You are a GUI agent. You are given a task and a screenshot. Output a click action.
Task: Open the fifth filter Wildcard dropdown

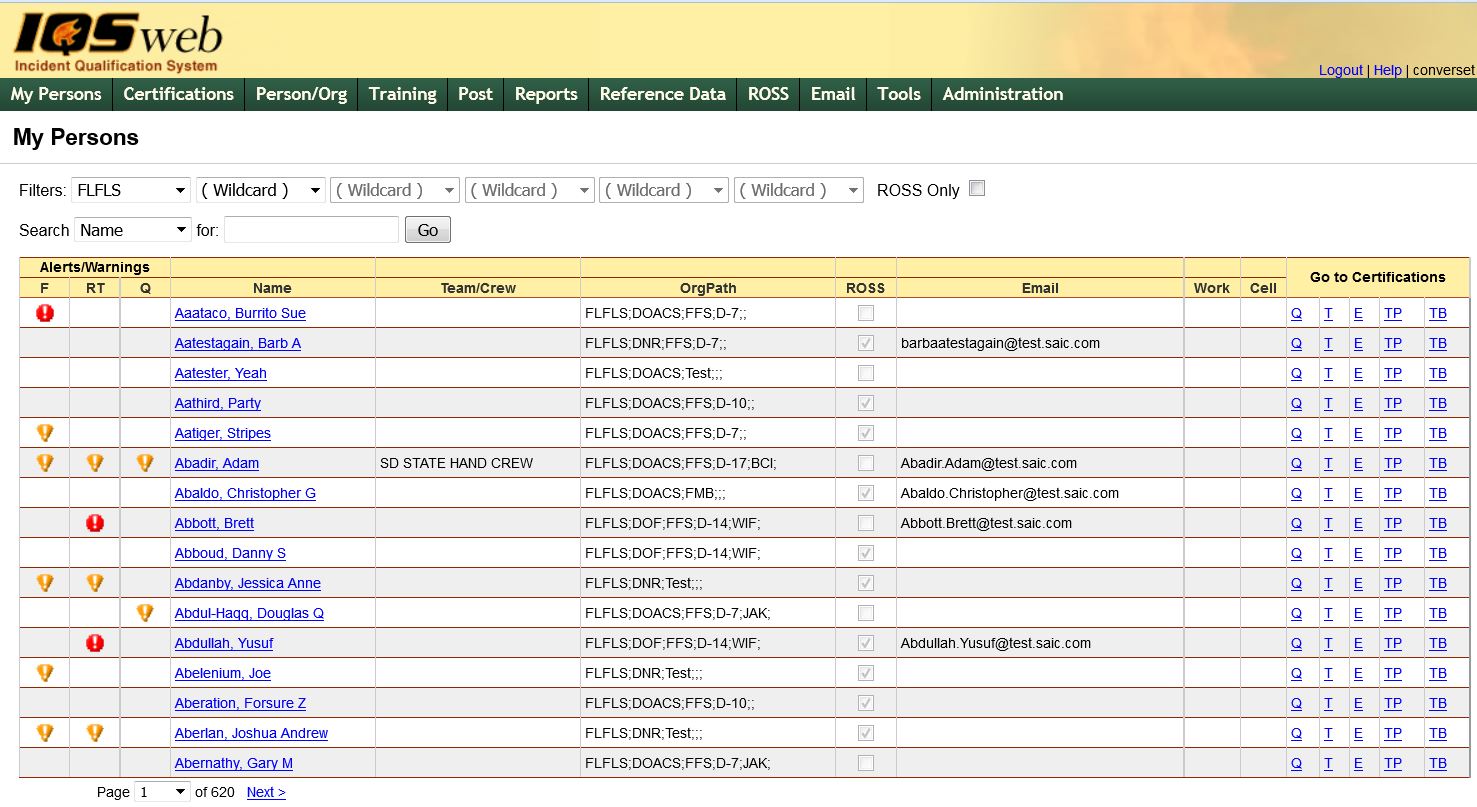[x=664, y=190]
